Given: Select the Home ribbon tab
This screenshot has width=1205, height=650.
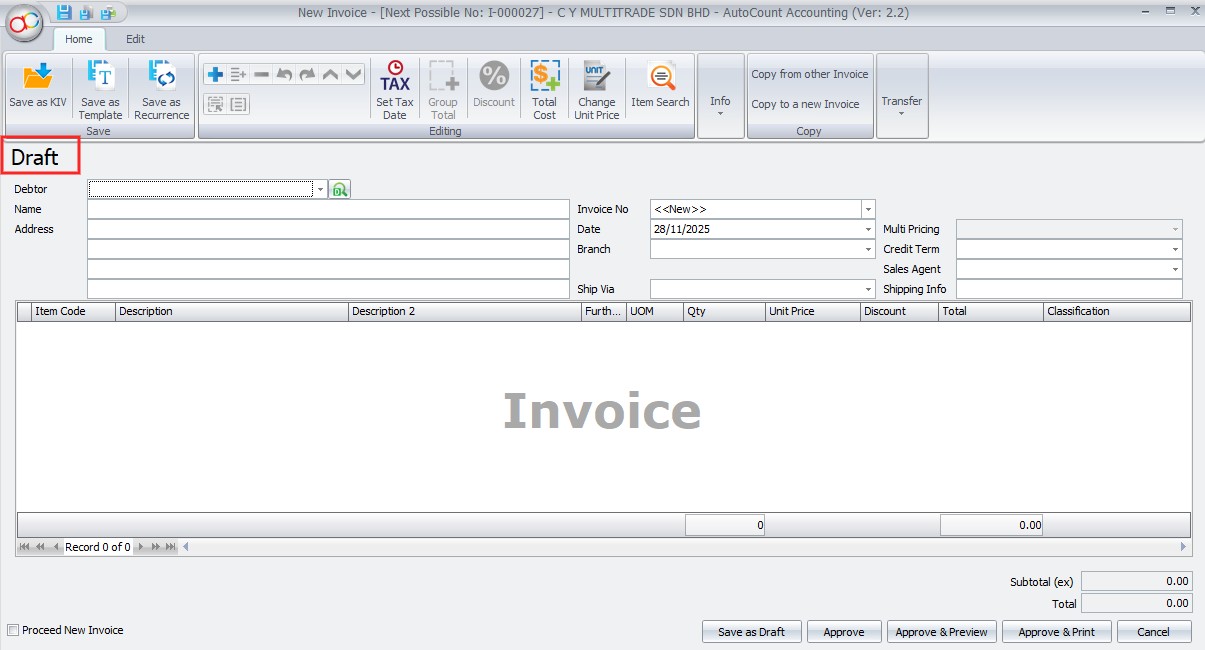Looking at the screenshot, I should pos(78,39).
